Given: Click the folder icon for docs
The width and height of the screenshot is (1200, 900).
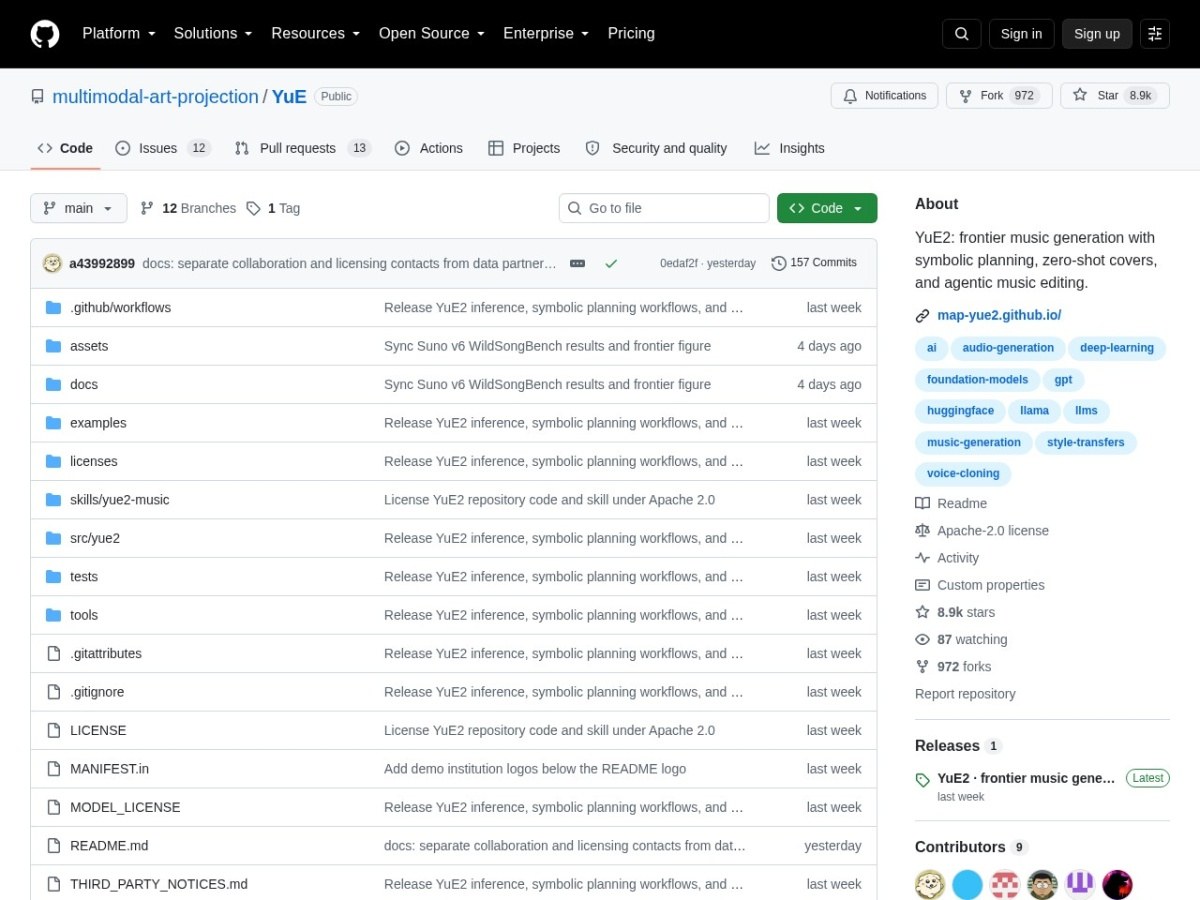Looking at the screenshot, I should [x=53, y=384].
